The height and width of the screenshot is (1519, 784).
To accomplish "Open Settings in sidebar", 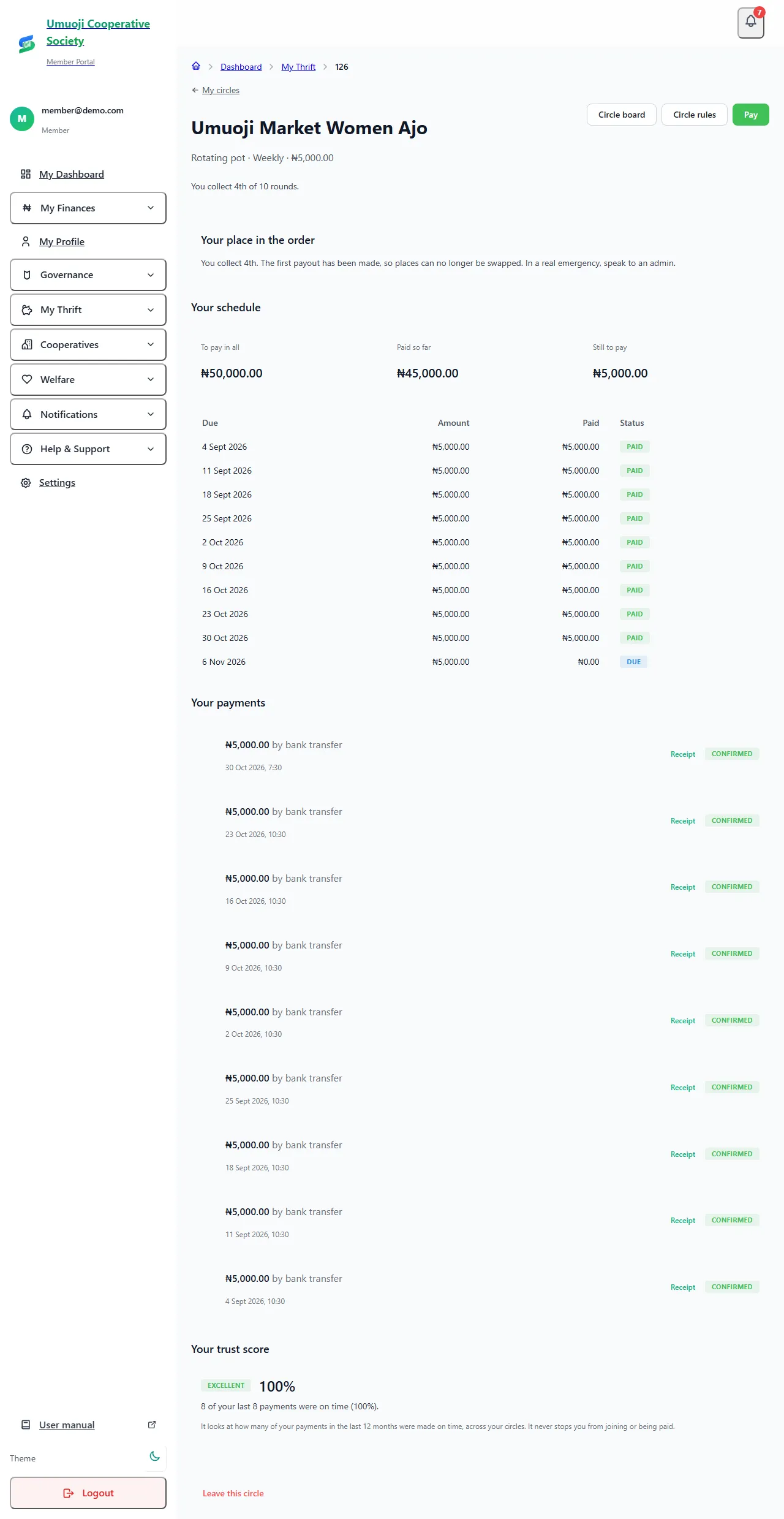I will [x=57, y=483].
